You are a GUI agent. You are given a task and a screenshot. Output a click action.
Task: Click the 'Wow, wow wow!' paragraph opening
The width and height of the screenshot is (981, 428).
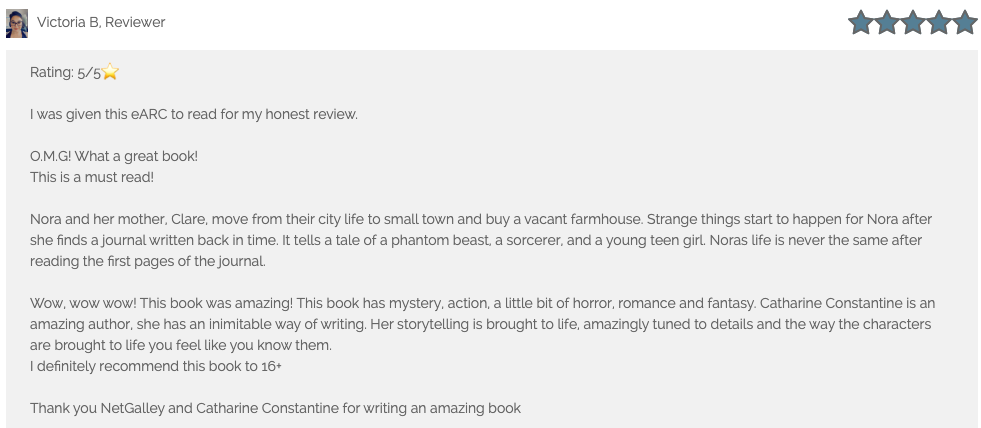click(83, 303)
